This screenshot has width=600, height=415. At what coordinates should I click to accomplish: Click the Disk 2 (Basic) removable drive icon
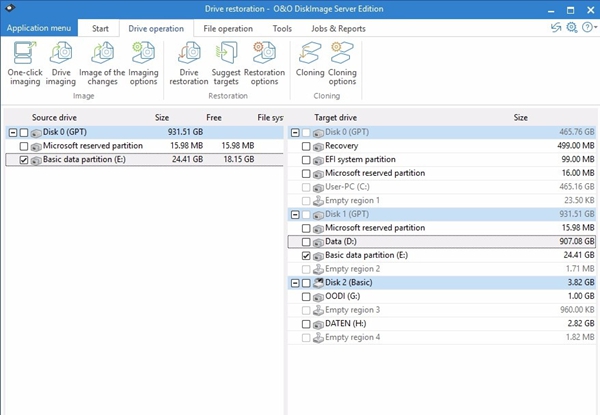pyautogui.click(x=318, y=283)
